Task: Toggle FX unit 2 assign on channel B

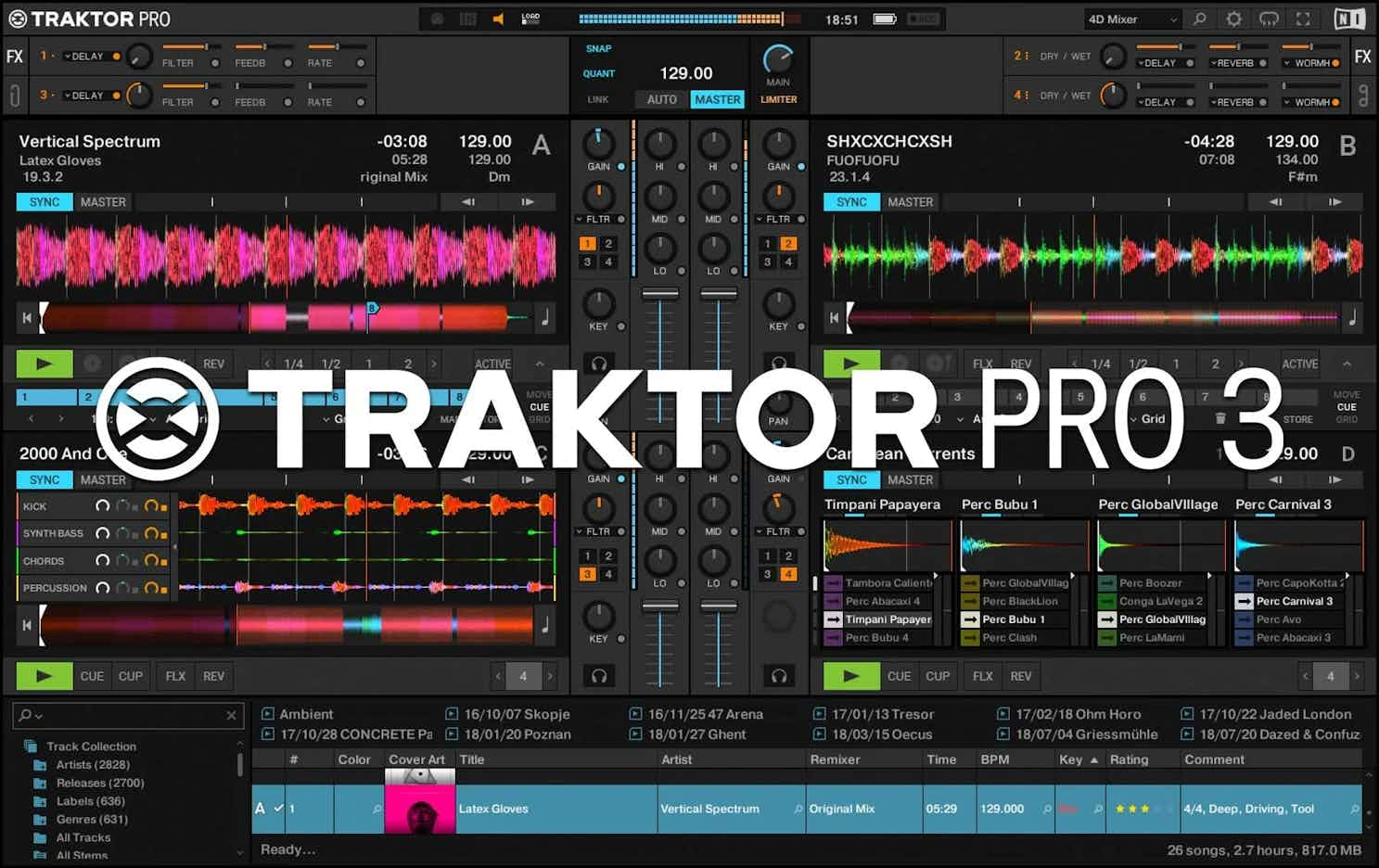Action: (x=788, y=244)
